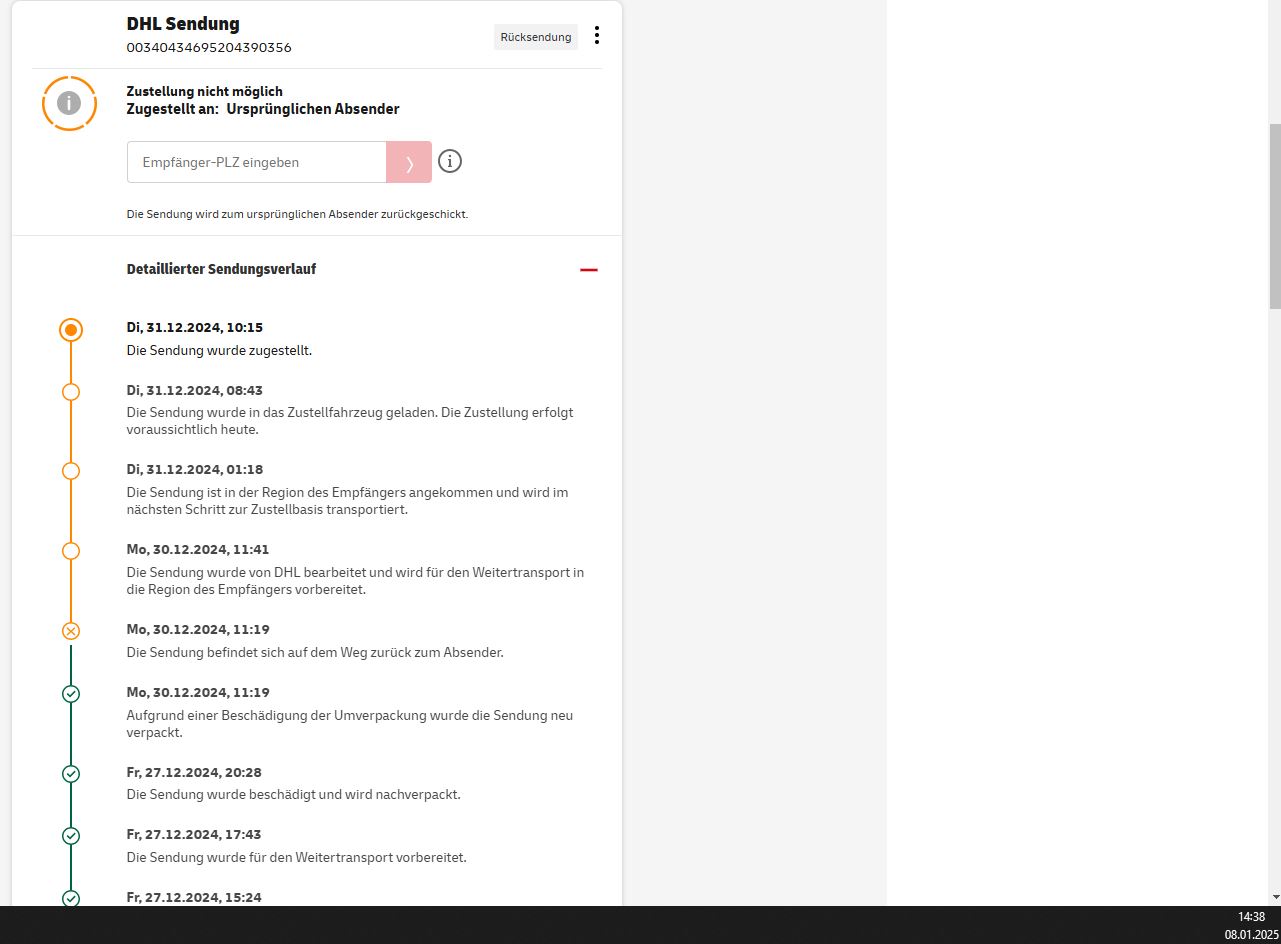Click the X marker for return to sender

[71, 631]
